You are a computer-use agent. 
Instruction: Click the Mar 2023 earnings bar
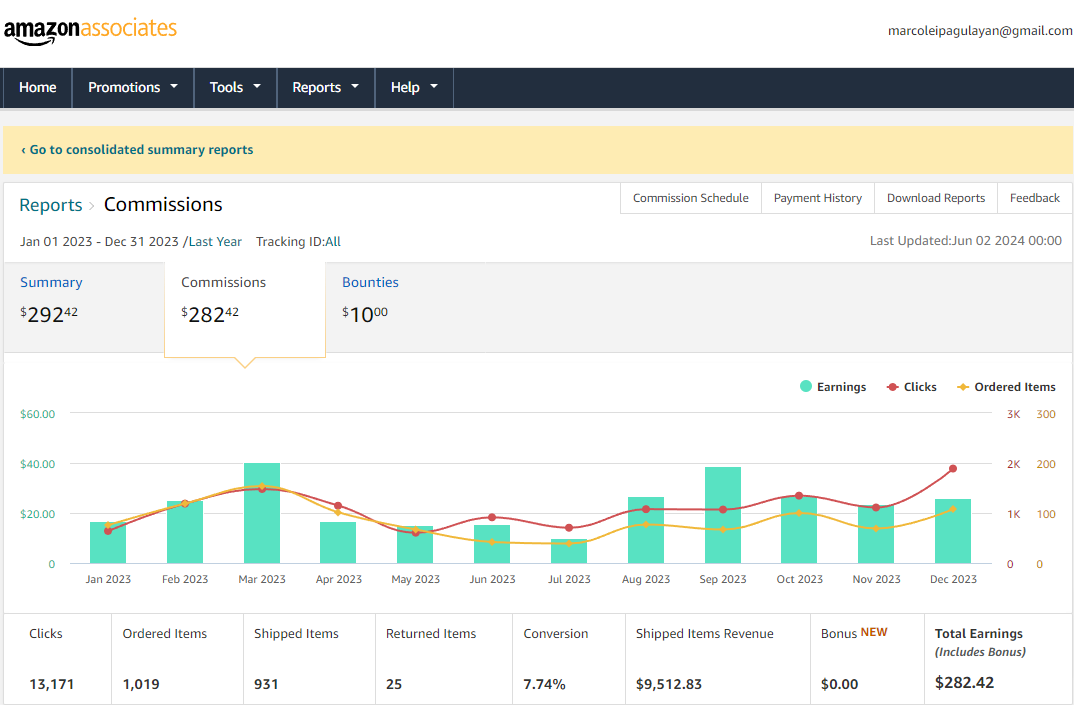tap(262, 513)
